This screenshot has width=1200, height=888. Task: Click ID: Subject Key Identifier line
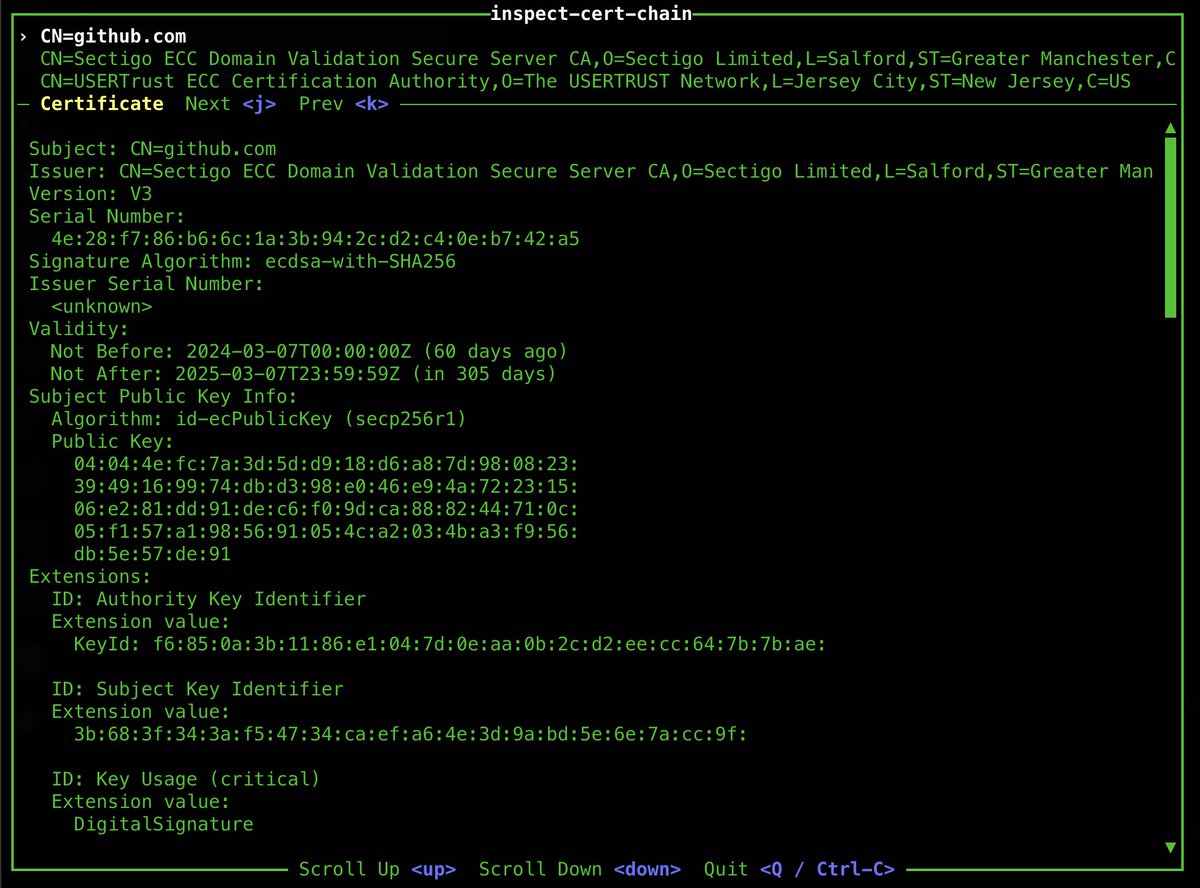click(197, 689)
